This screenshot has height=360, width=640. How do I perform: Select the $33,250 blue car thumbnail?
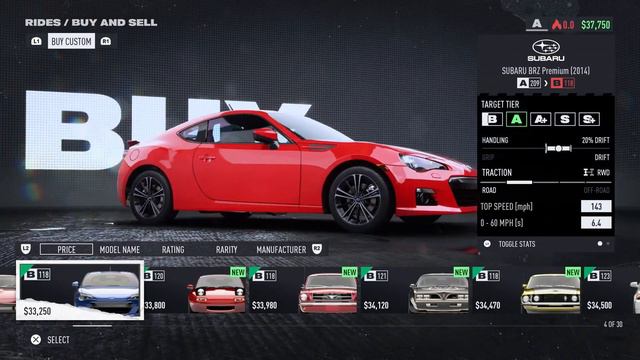[80, 290]
